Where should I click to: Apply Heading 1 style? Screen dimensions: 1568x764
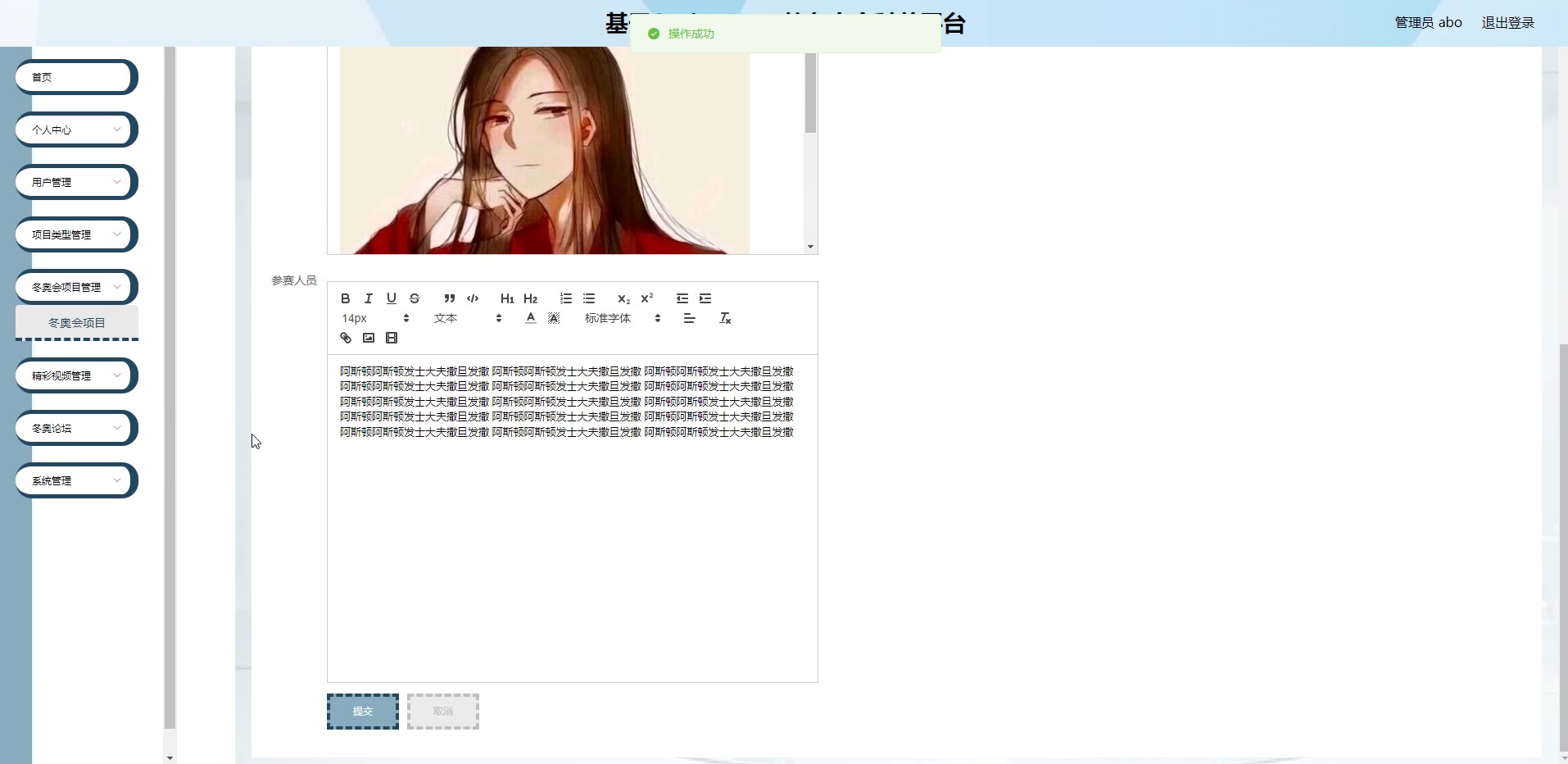point(507,298)
